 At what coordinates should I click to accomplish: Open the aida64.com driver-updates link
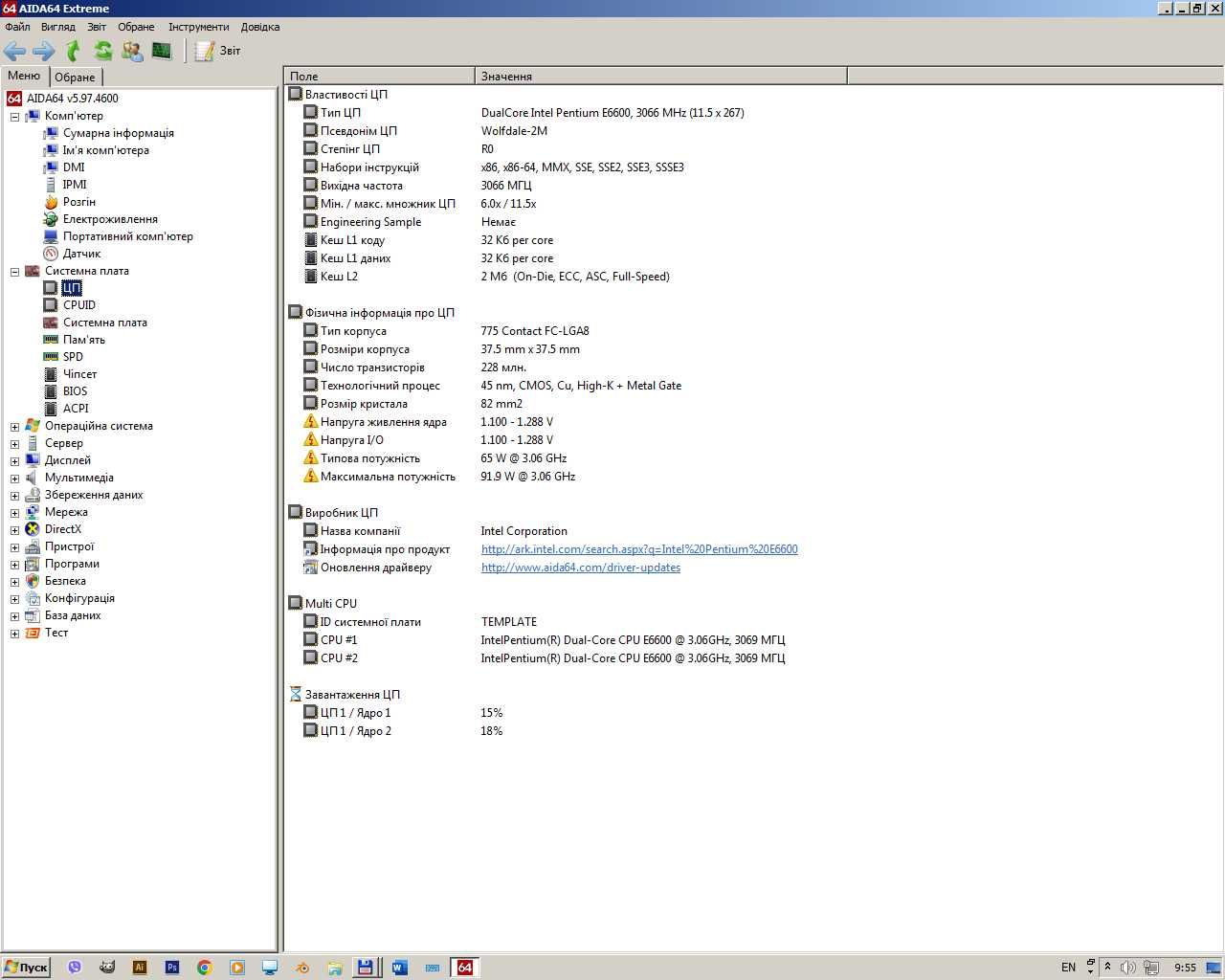coord(581,568)
